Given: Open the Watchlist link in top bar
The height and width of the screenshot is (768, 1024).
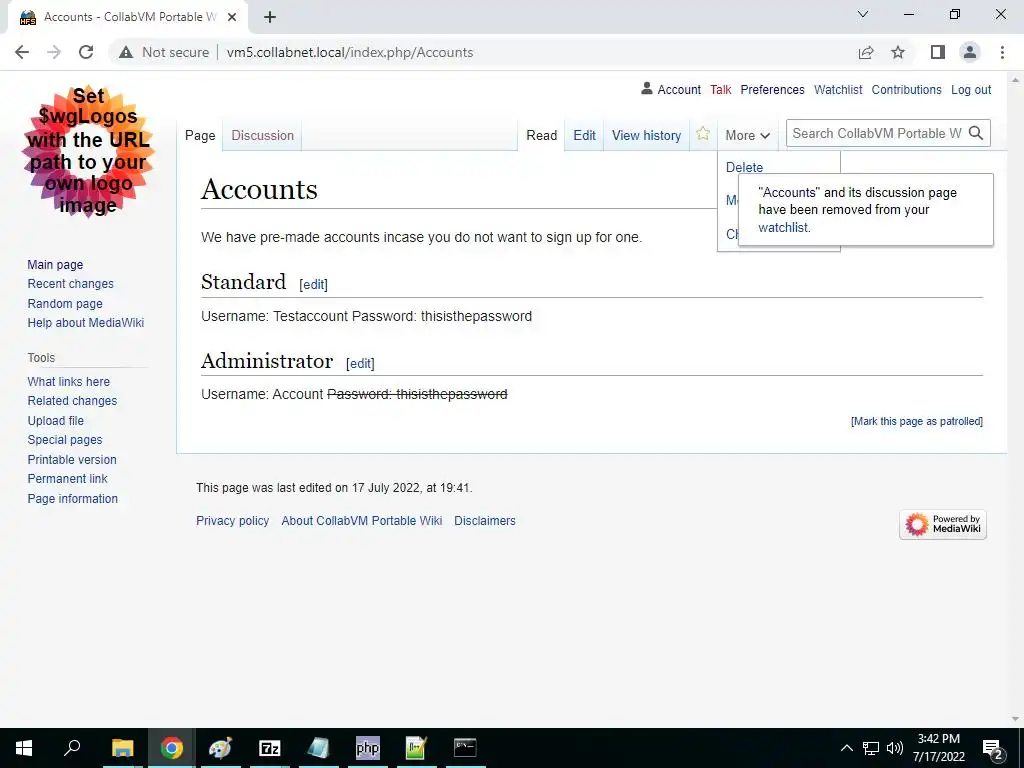Looking at the screenshot, I should (x=838, y=89).
